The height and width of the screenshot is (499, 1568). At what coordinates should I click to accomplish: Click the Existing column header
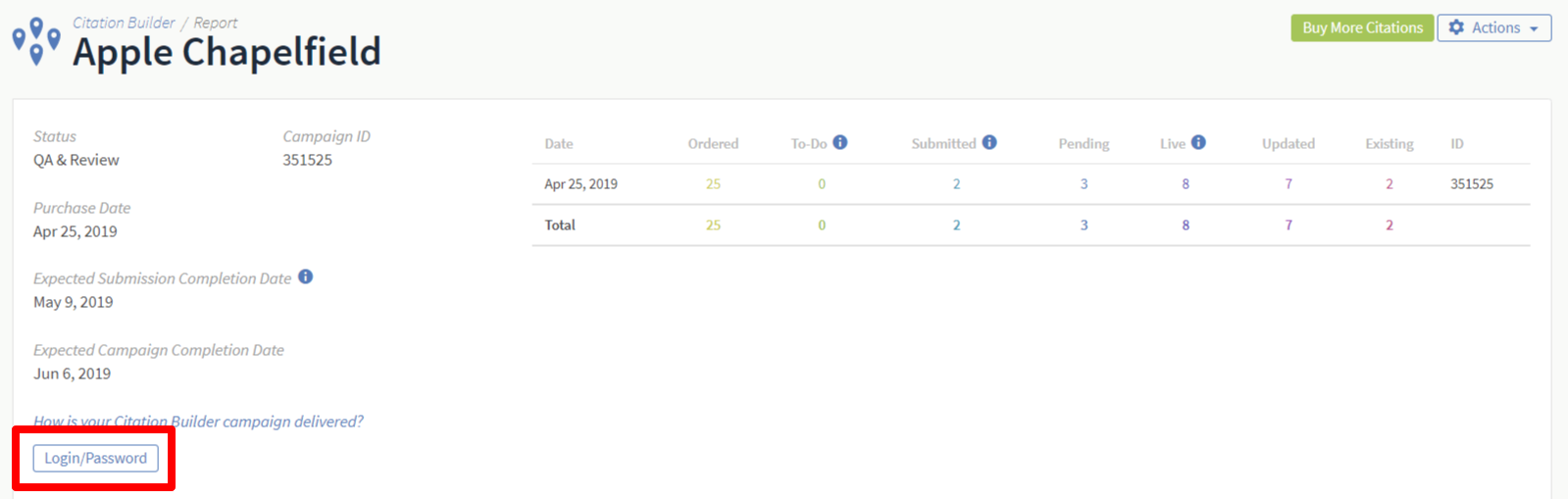[x=1390, y=144]
